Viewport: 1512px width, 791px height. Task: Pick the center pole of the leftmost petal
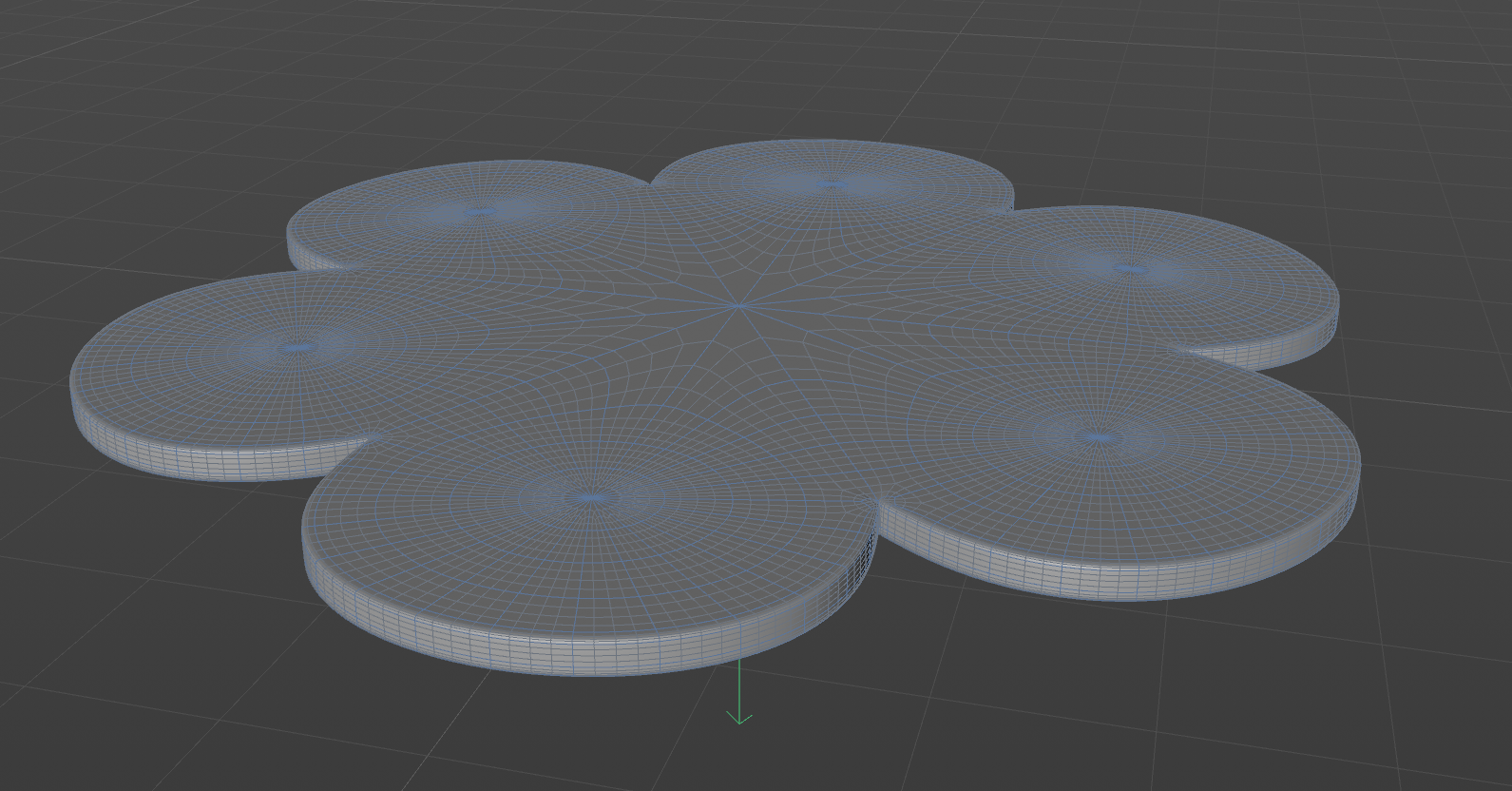tap(300, 348)
